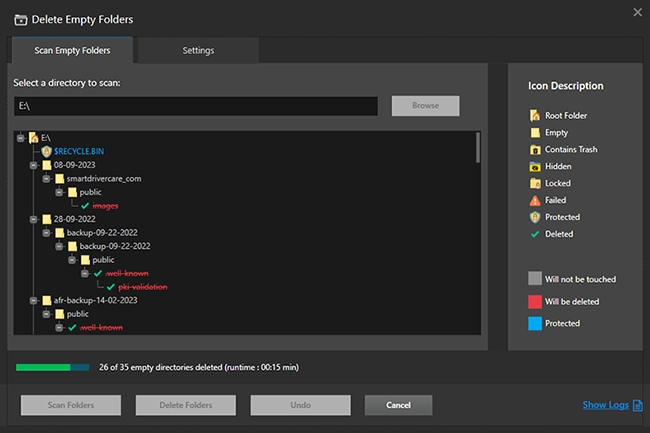This screenshot has height=433, width=650.
Task: Select the struck-through pki-validation entry
Action: click(143, 287)
